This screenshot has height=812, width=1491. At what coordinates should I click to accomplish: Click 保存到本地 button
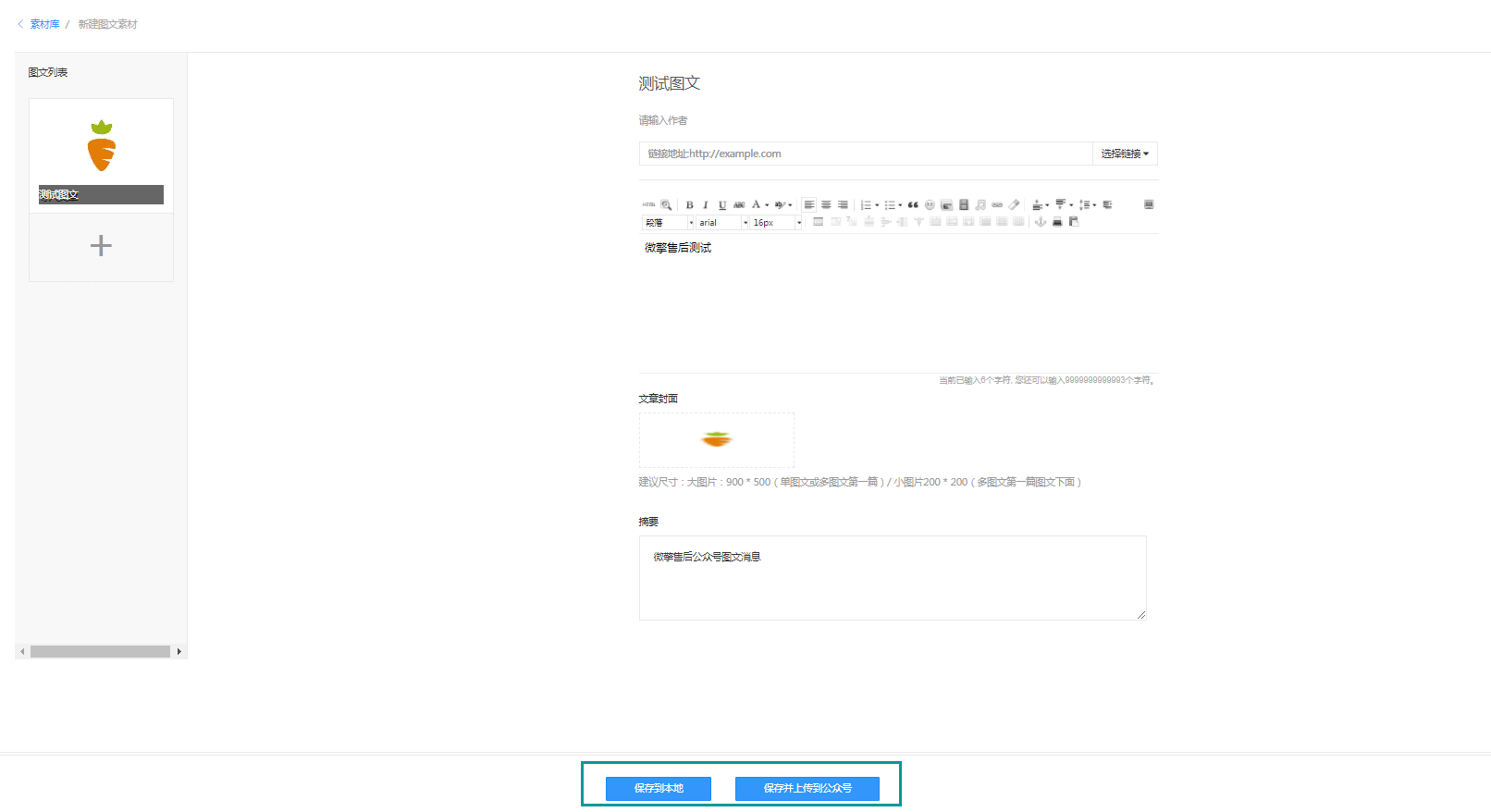pyautogui.click(x=659, y=788)
